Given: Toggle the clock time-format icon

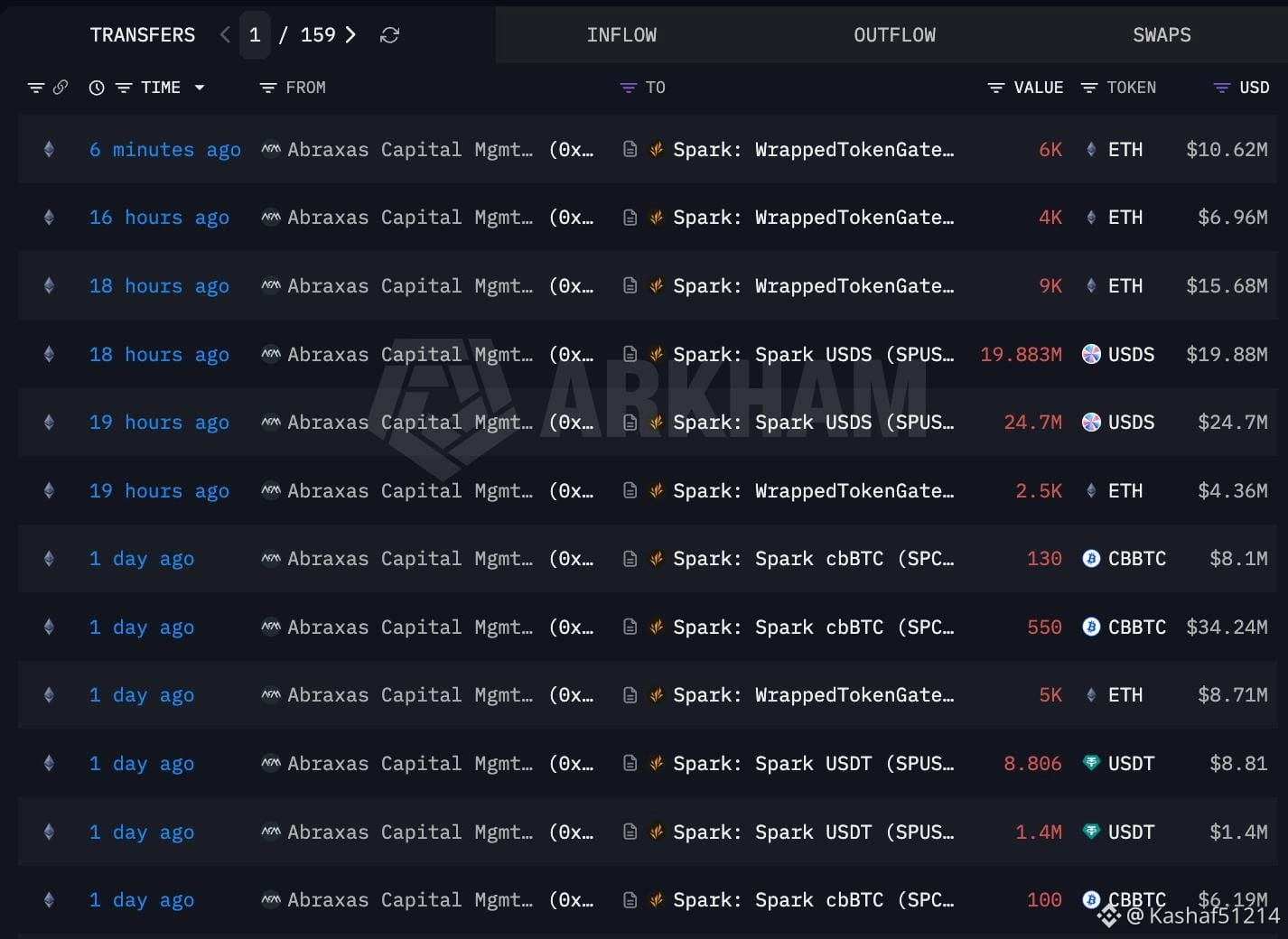Looking at the screenshot, I should [x=97, y=88].
